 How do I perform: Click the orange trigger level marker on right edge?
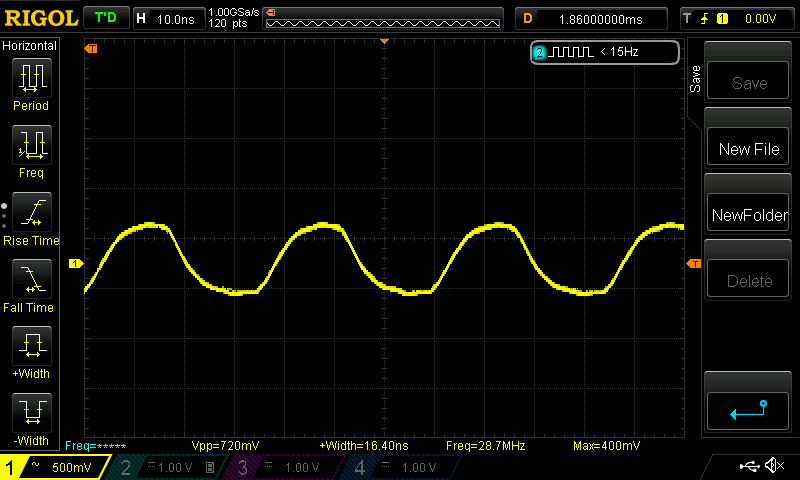[694, 263]
